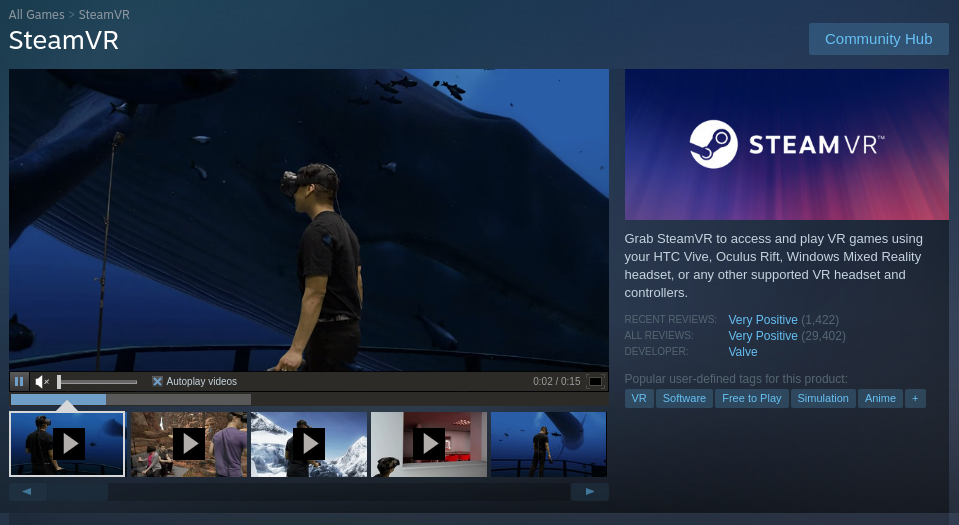Open the SteamVR breadcrumb link
The width and height of the screenshot is (959, 525).
coord(104,15)
